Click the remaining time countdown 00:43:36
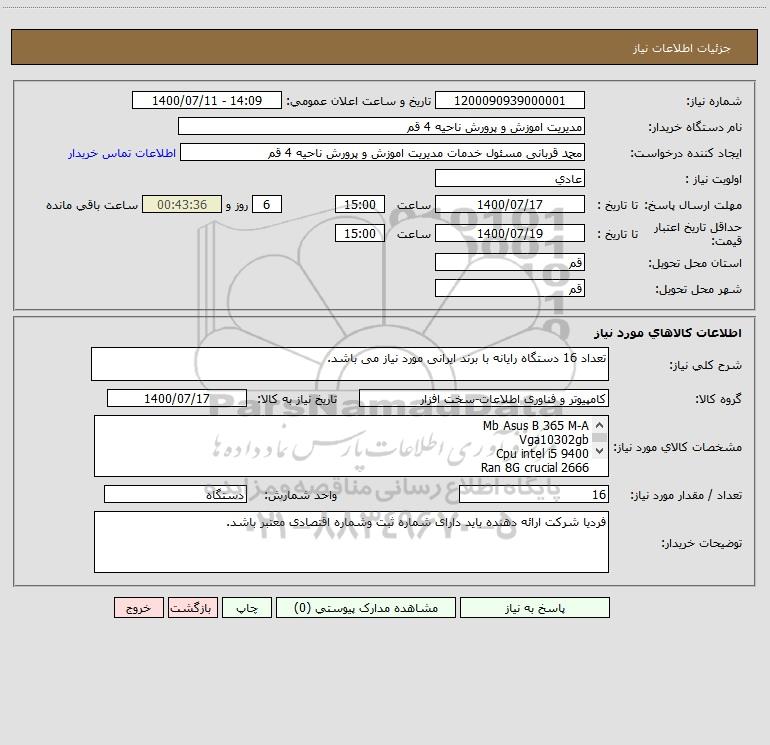This screenshot has height=745, width=770. pyautogui.click(x=182, y=204)
